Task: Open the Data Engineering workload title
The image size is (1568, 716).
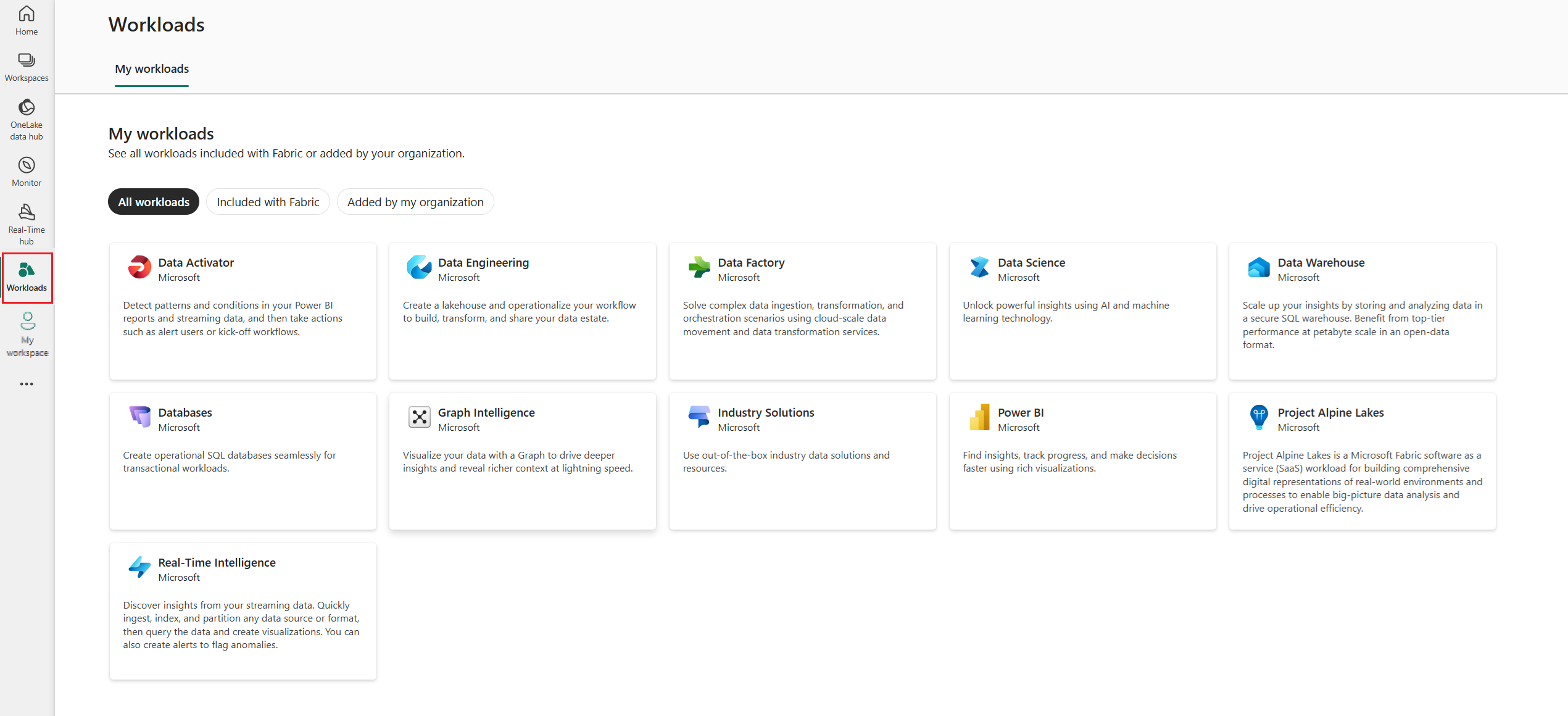Action: click(483, 262)
